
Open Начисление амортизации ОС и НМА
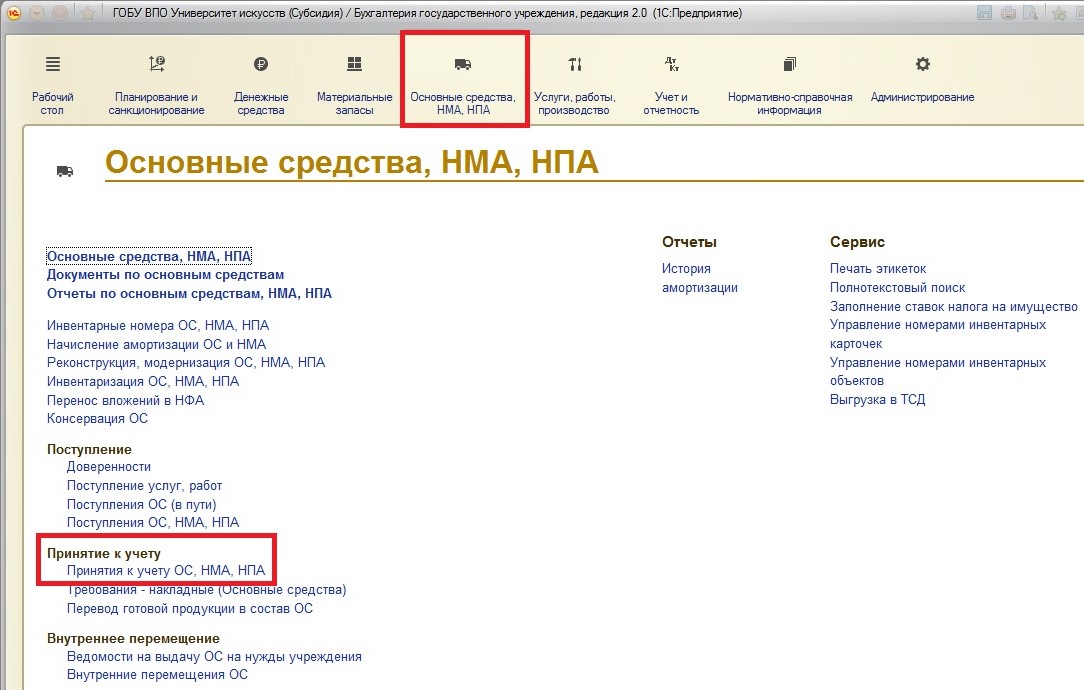(156, 345)
